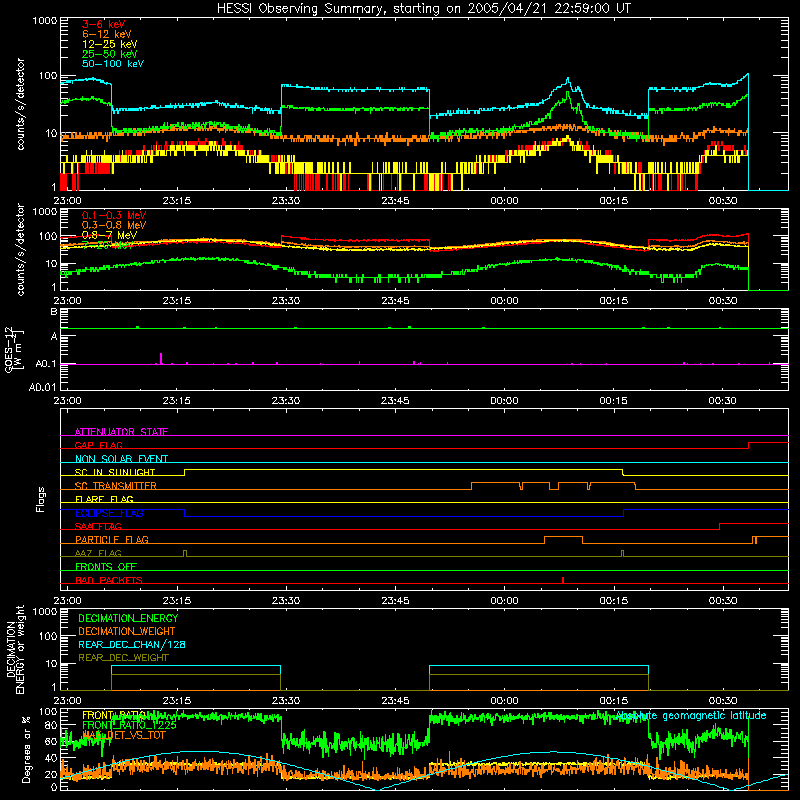
Task: Select the cyan 50-100 keV legend label
Action: (x=113, y=64)
